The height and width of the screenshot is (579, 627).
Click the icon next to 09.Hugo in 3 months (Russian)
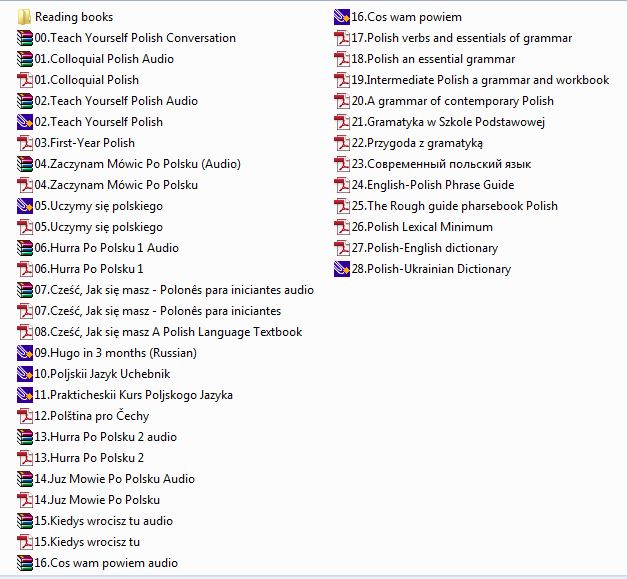(x=24, y=353)
